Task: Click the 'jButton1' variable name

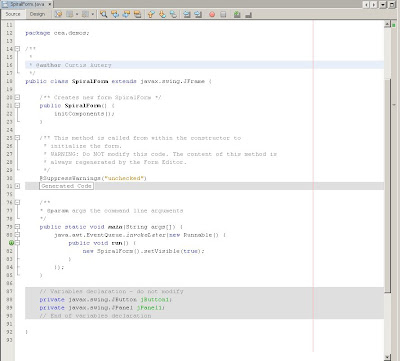Action: pos(156,299)
